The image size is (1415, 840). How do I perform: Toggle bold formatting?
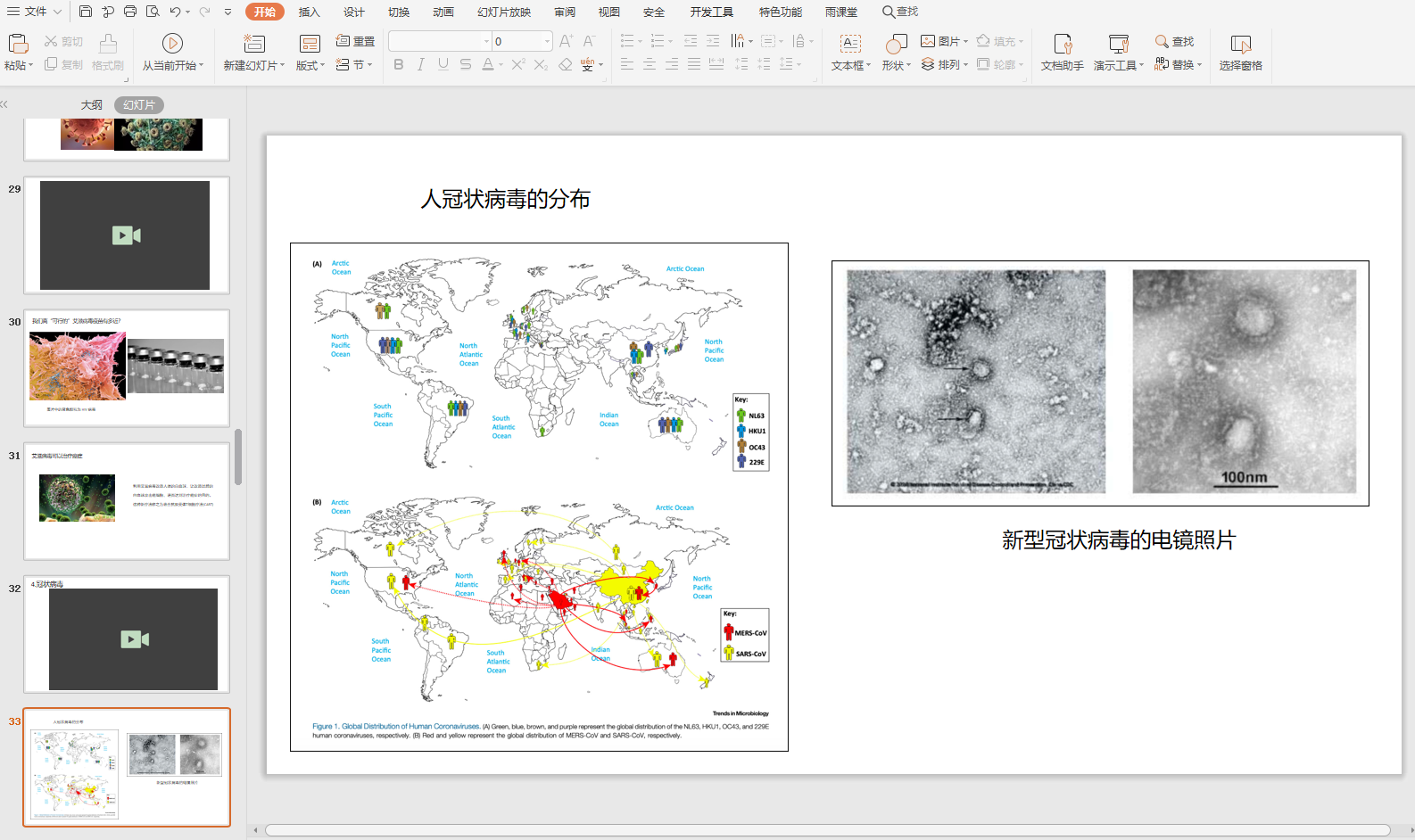click(398, 64)
